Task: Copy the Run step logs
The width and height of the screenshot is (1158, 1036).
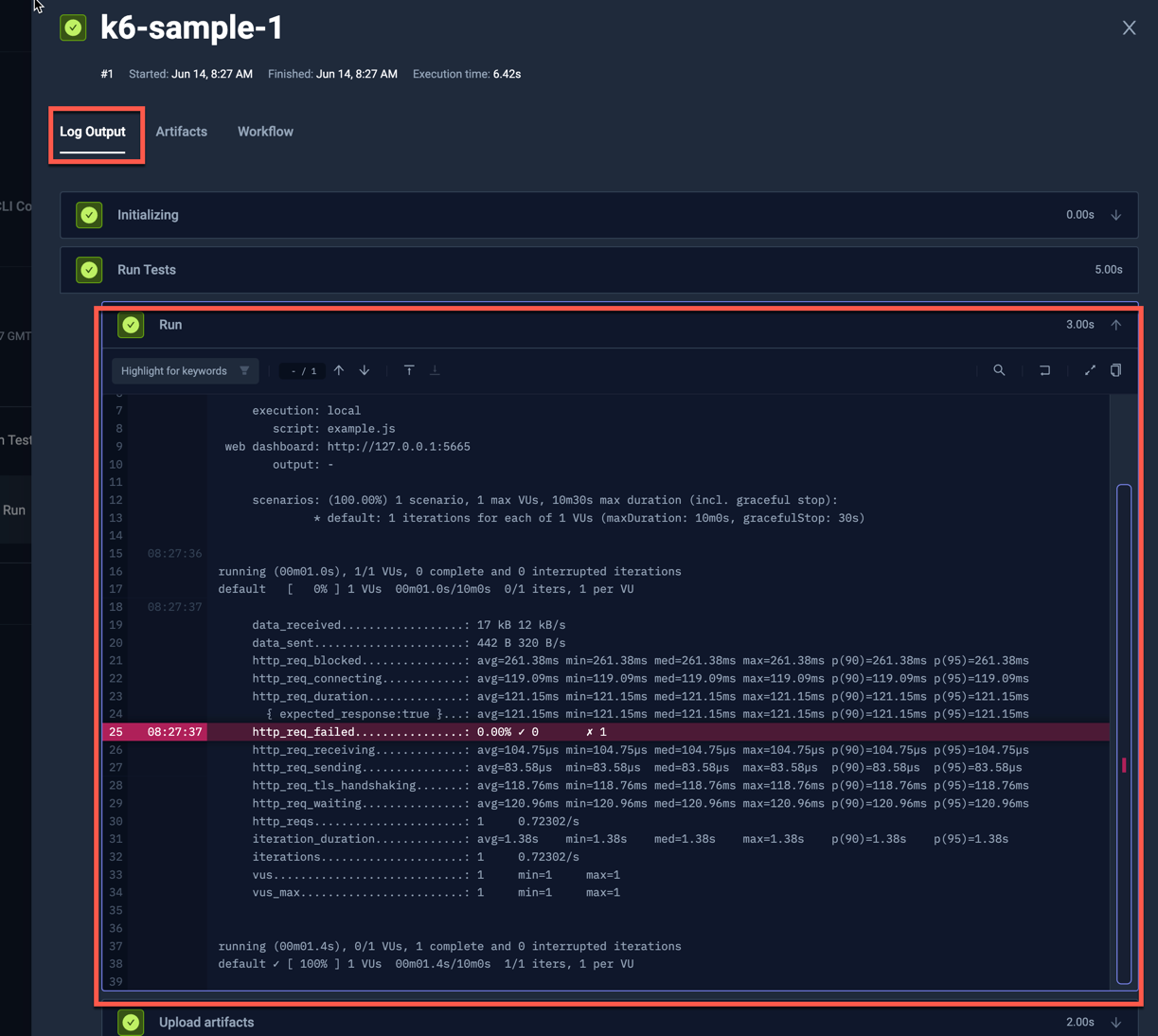Action: [1115, 370]
